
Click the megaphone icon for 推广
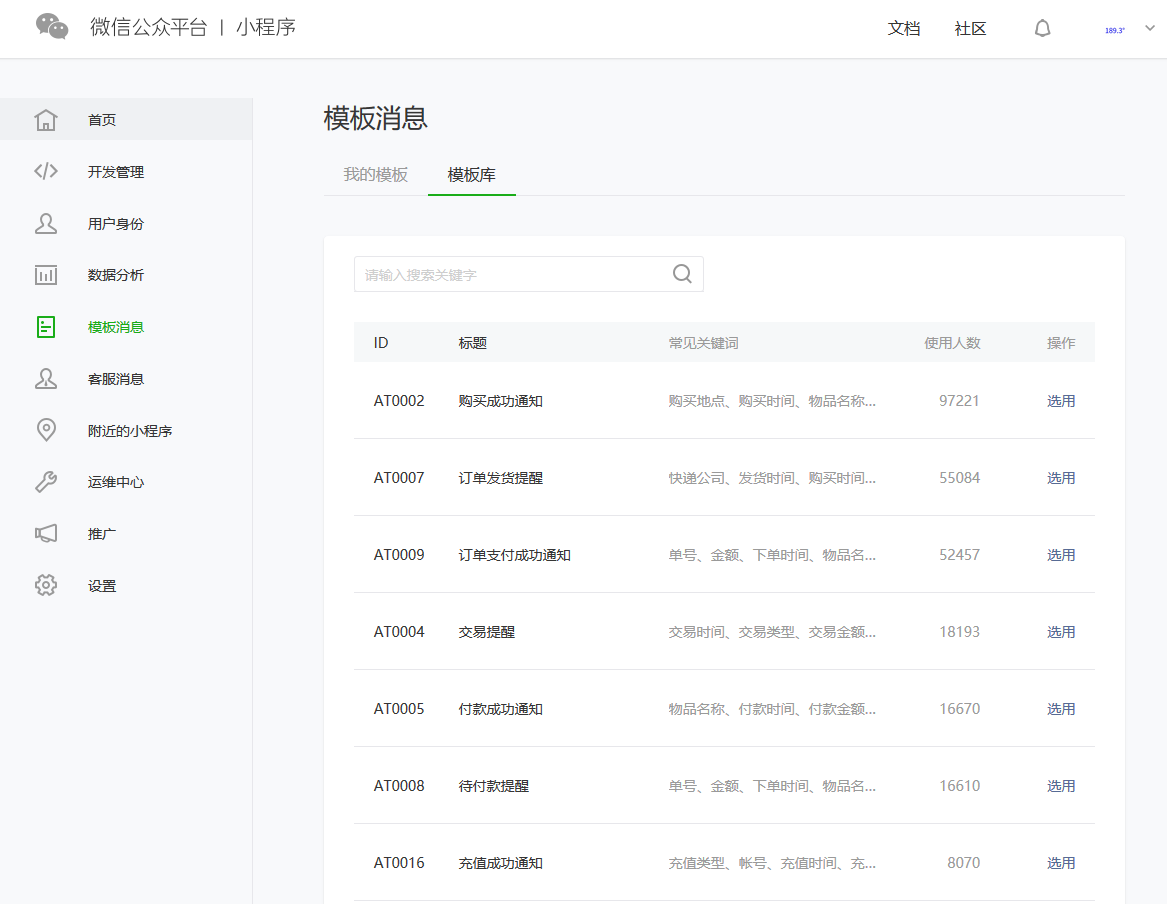(x=46, y=533)
